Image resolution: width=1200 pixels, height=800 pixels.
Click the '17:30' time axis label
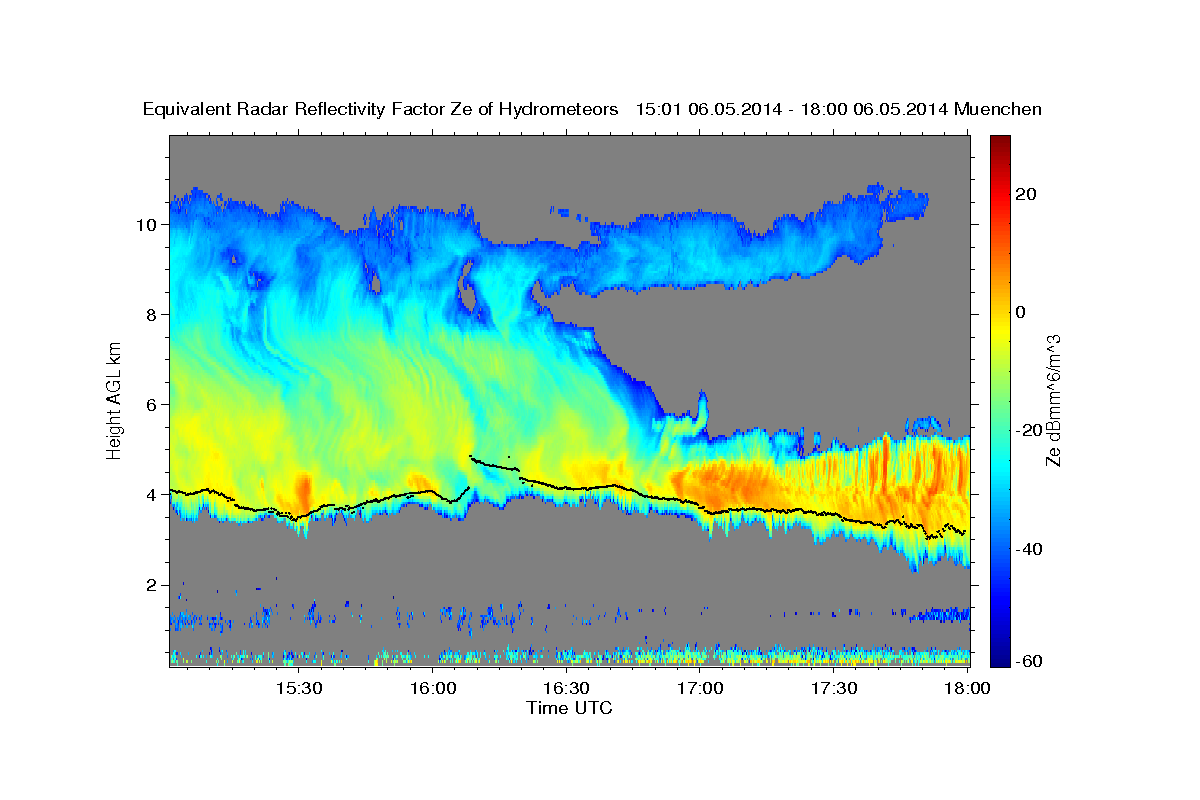pos(835,689)
